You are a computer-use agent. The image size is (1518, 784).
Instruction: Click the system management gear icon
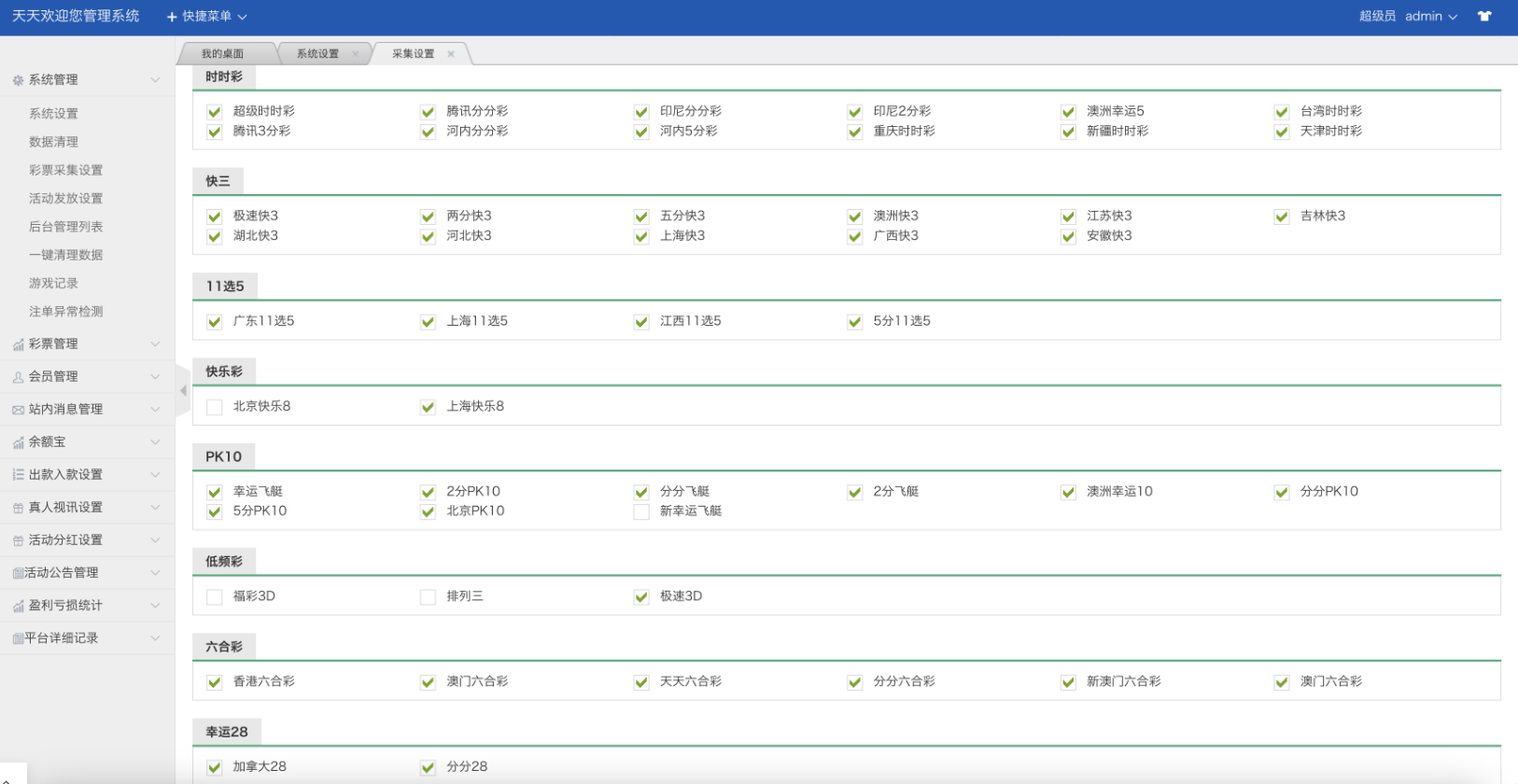click(18, 80)
